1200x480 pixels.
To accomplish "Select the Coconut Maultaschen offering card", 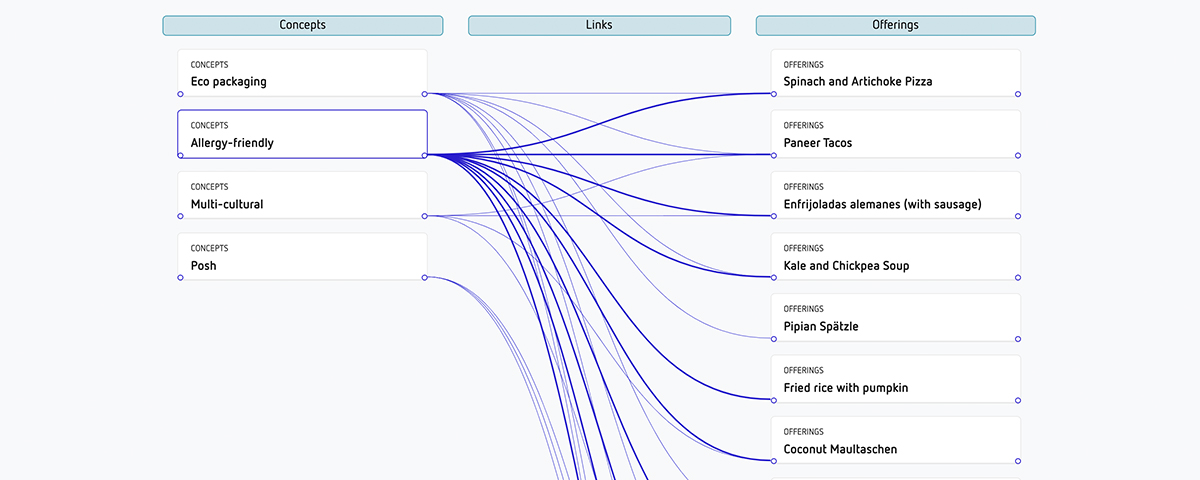I will tap(895, 440).
